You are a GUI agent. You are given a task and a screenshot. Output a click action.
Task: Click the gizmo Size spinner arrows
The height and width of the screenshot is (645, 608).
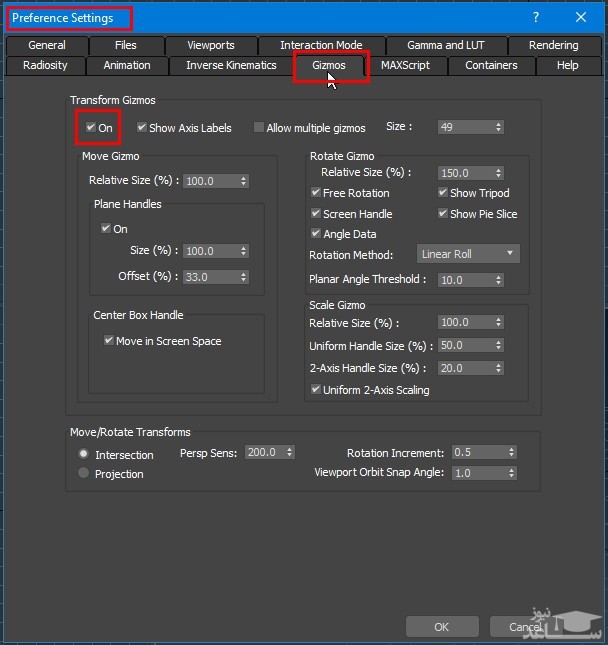(498, 128)
